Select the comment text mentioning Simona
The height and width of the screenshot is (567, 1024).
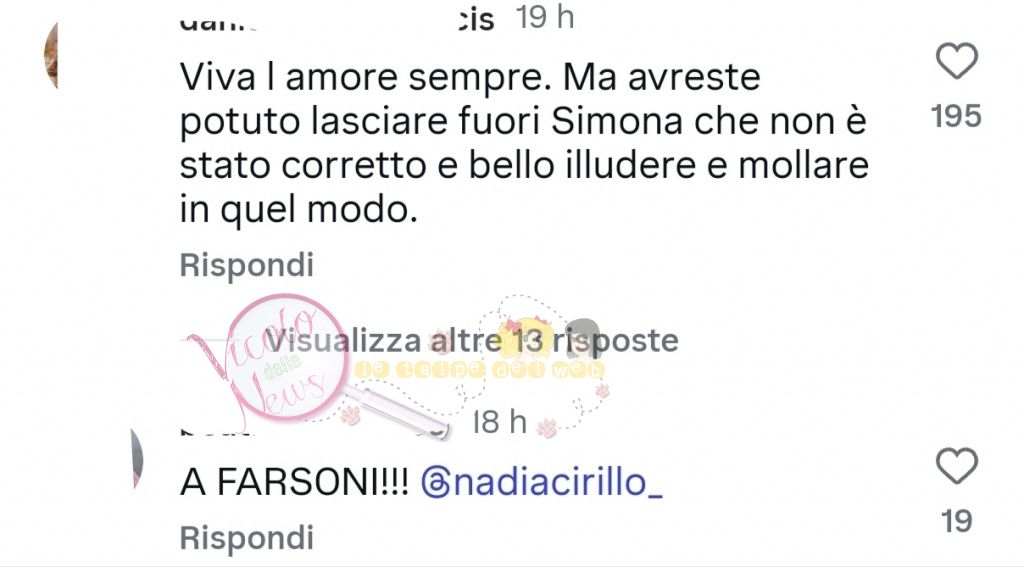pyautogui.click(x=524, y=143)
